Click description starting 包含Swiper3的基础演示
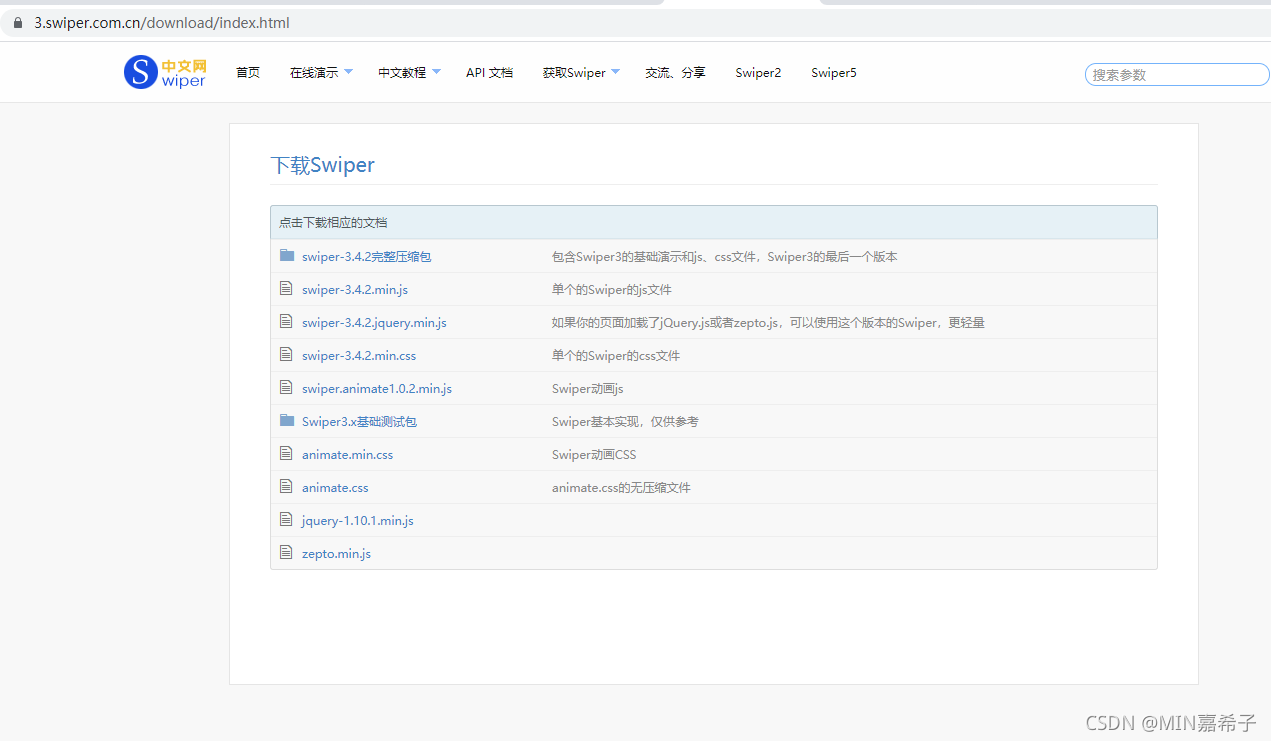Screen dimensions: 1271x741 [725, 257]
